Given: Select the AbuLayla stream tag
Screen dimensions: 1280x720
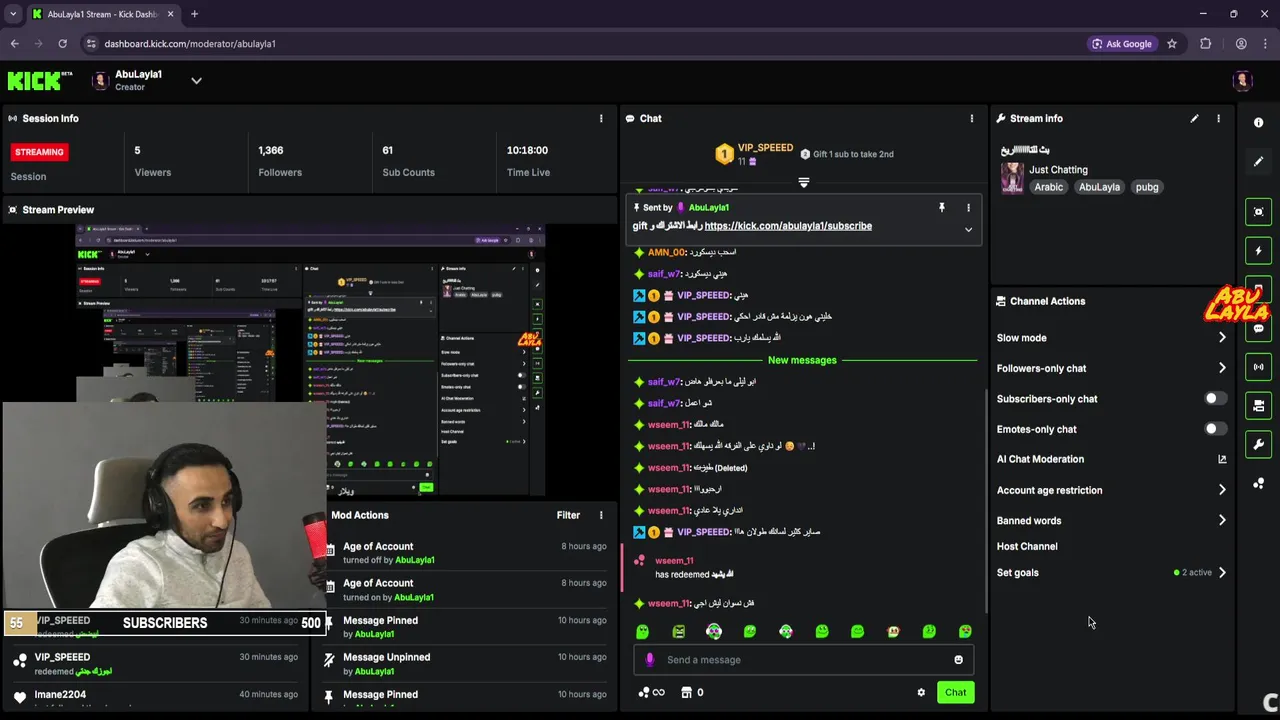Looking at the screenshot, I should pos(1099,187).
